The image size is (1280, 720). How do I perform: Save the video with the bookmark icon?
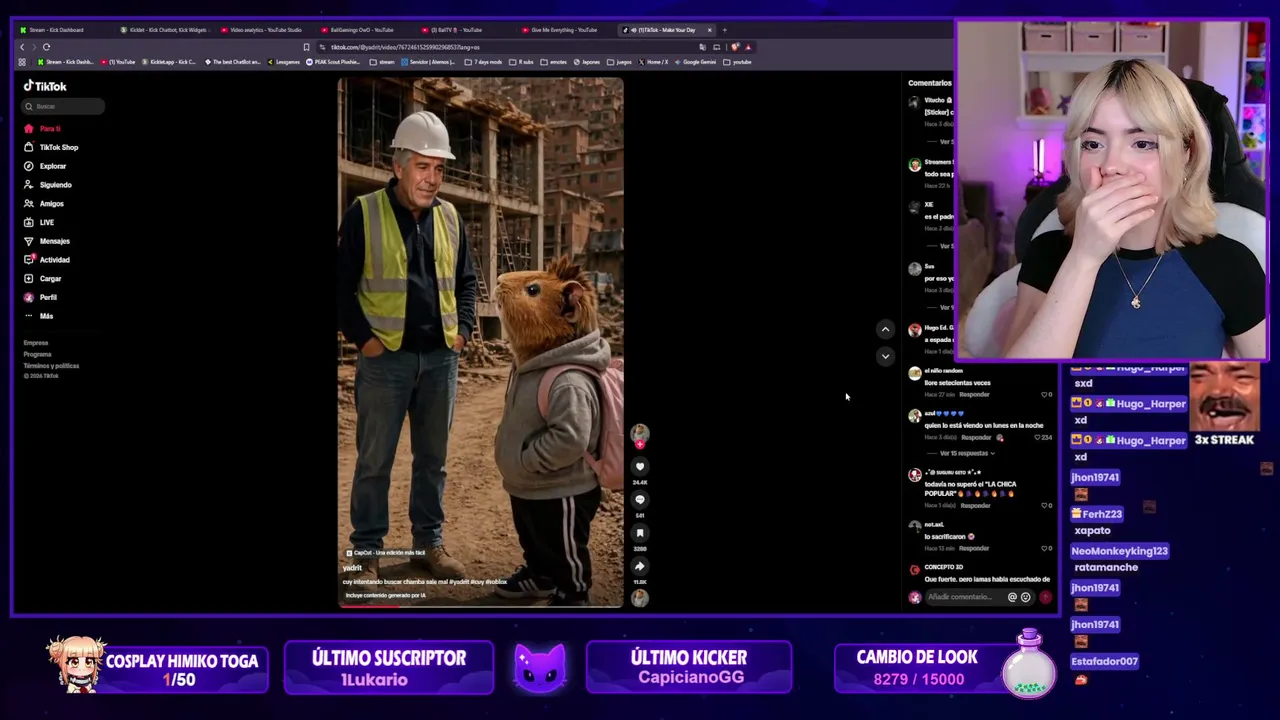[640, 533]
